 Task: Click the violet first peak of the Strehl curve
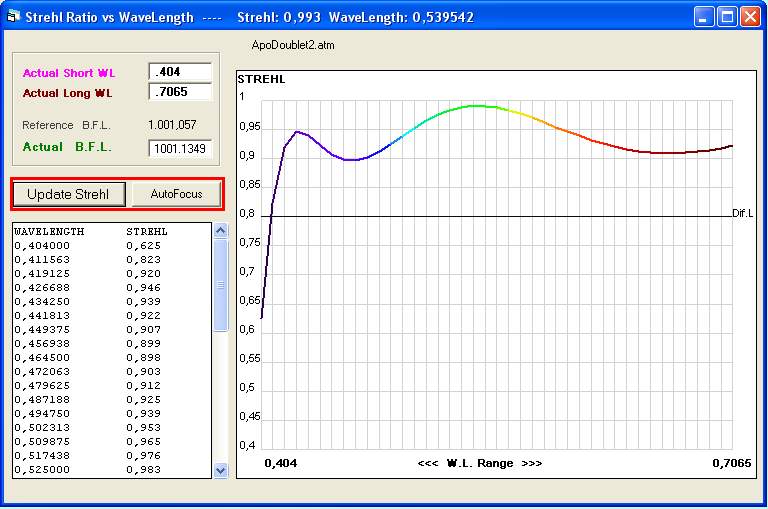tap(297, 132)
